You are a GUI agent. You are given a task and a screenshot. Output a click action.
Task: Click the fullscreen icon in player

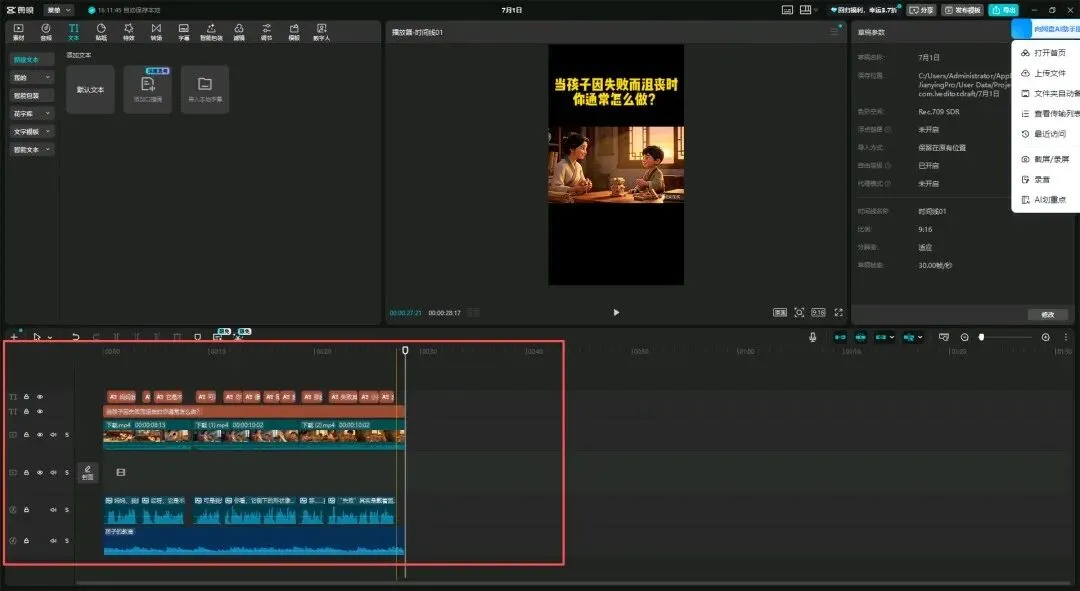[838, 312]
